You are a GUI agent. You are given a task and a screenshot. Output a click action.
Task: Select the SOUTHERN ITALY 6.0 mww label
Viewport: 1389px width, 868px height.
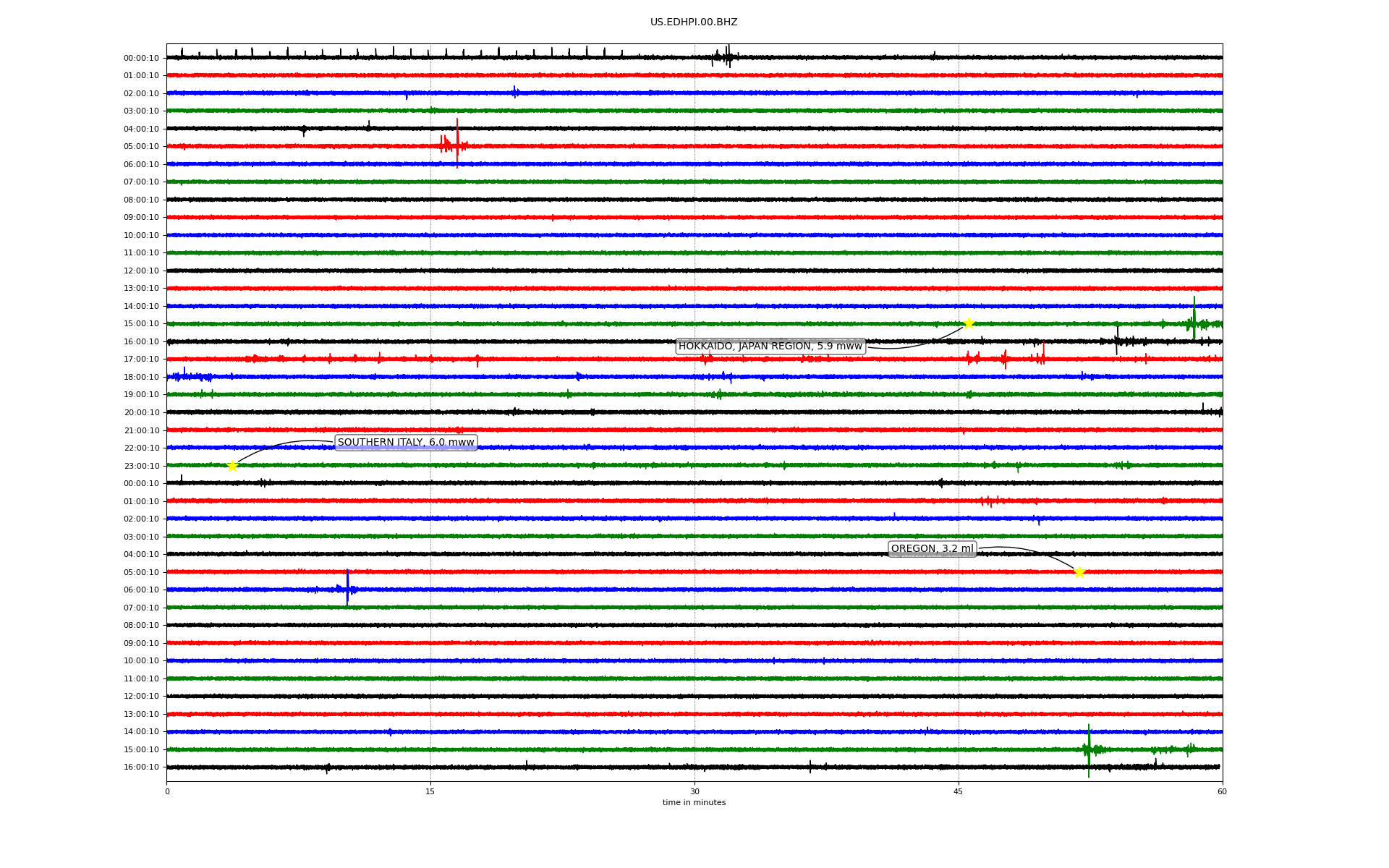406,443
